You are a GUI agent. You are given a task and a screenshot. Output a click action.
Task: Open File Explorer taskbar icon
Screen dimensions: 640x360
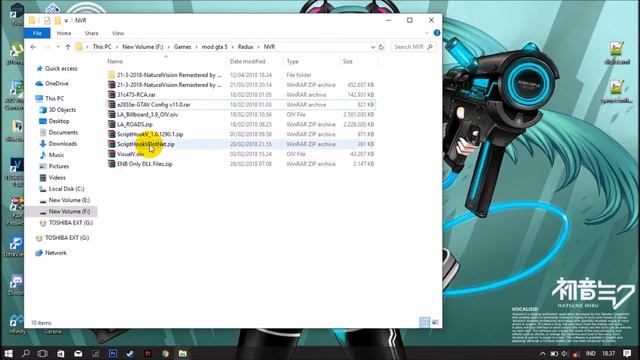(x=183, y=353)
